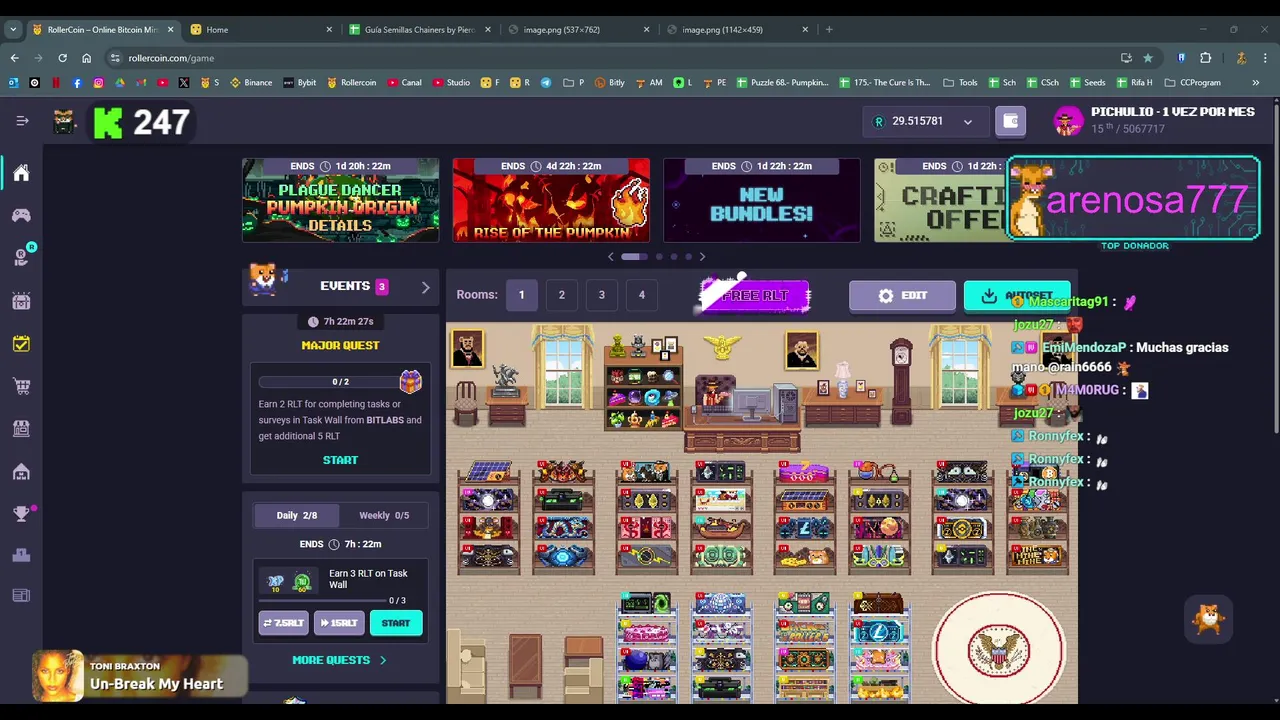Open the tab search dropdown in Chrome
1280x720 pixels.
tap(13, 29)
